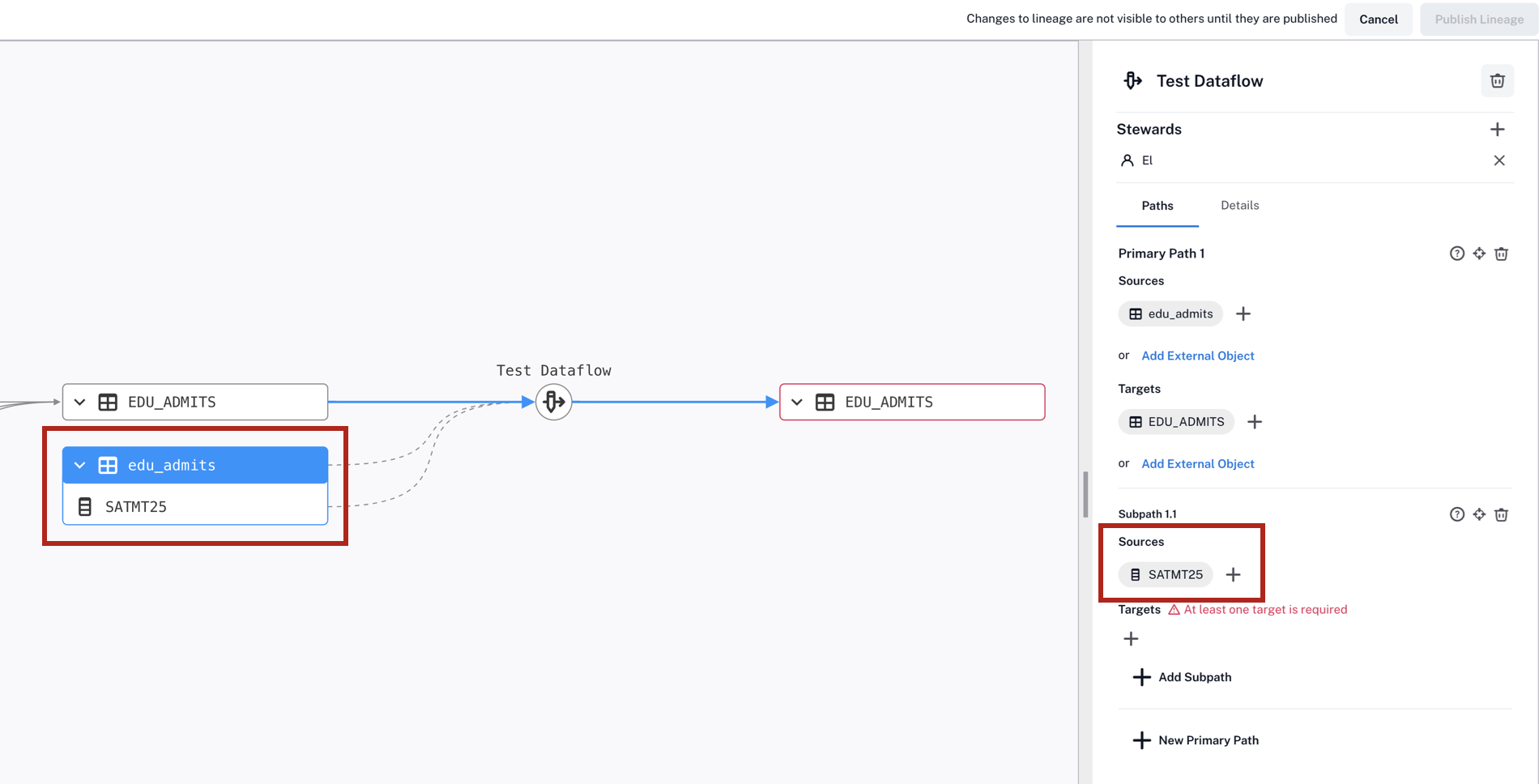This screenshot has height=784, width=1539.
Task: Select the SATMT25 source chip in Subpath
Action: pos(1166,574)
